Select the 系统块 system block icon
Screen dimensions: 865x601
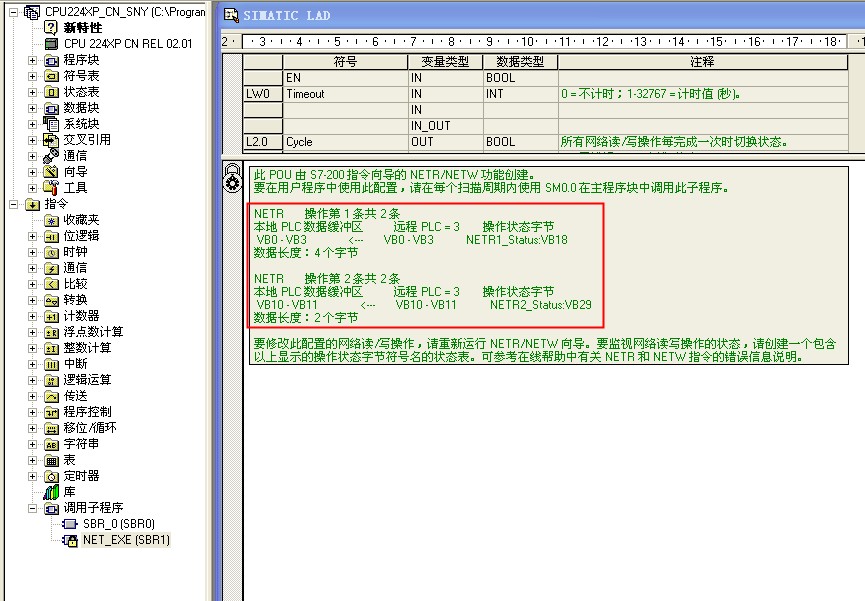click(x=51, y=124)
